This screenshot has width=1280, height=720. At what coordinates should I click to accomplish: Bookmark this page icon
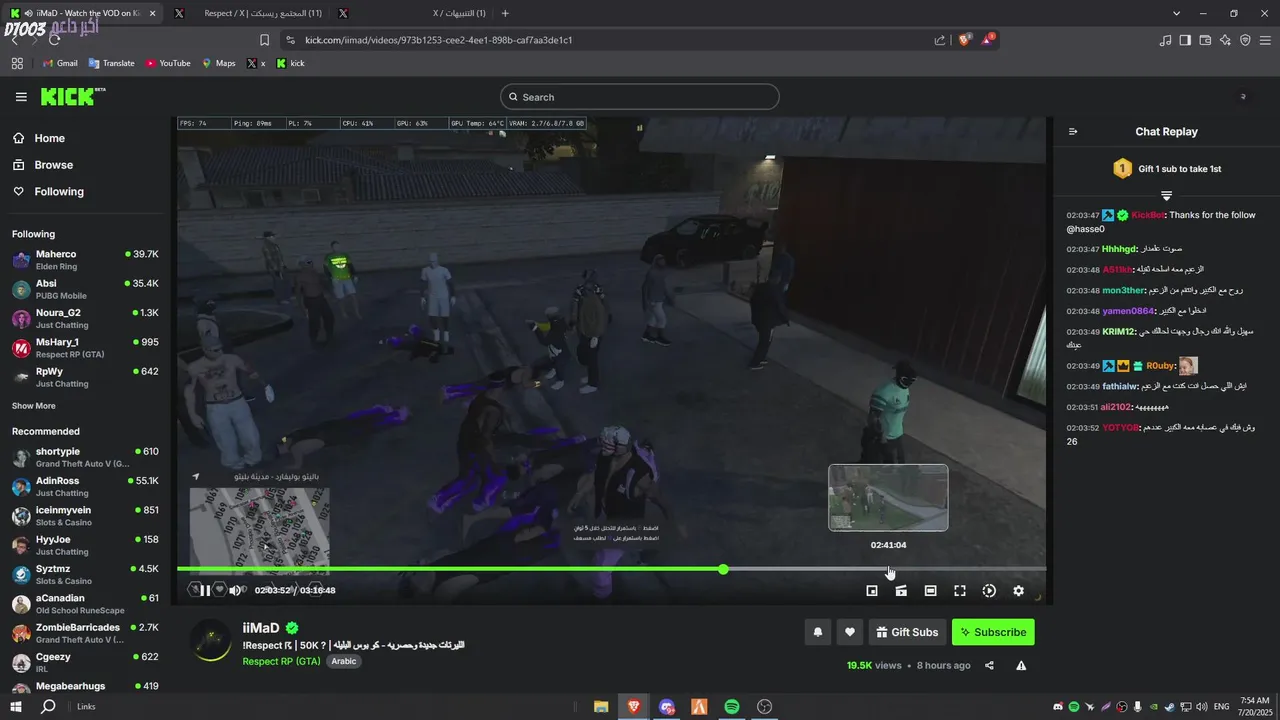(x=264, y=40)
